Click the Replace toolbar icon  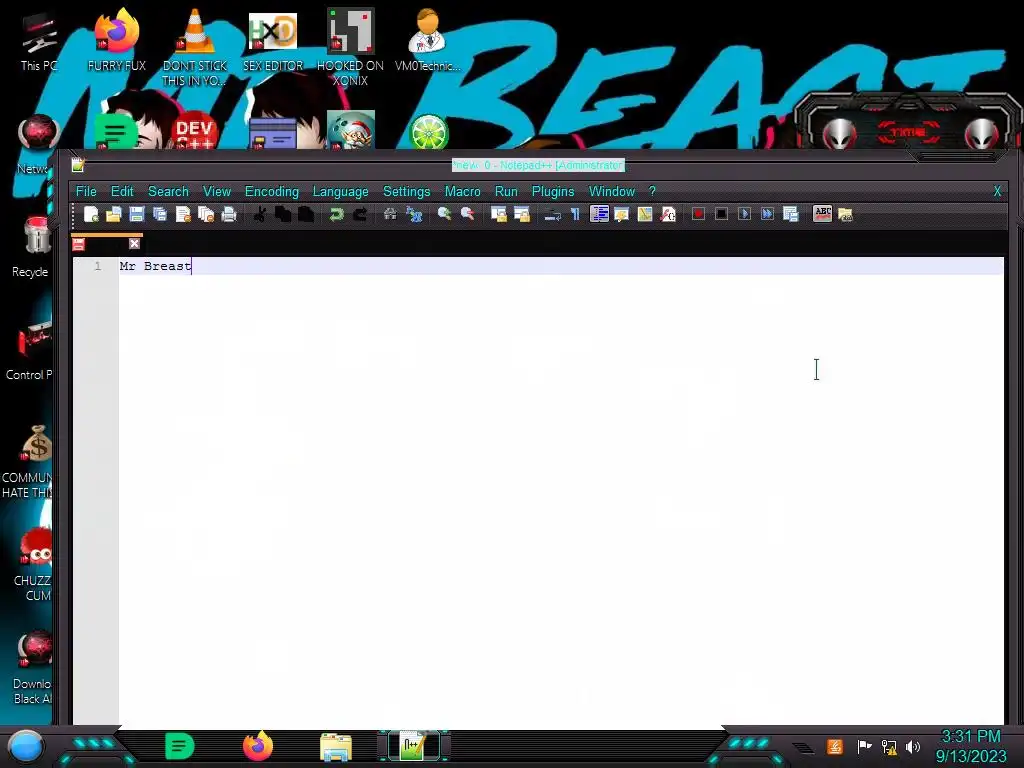pos(413,214)
